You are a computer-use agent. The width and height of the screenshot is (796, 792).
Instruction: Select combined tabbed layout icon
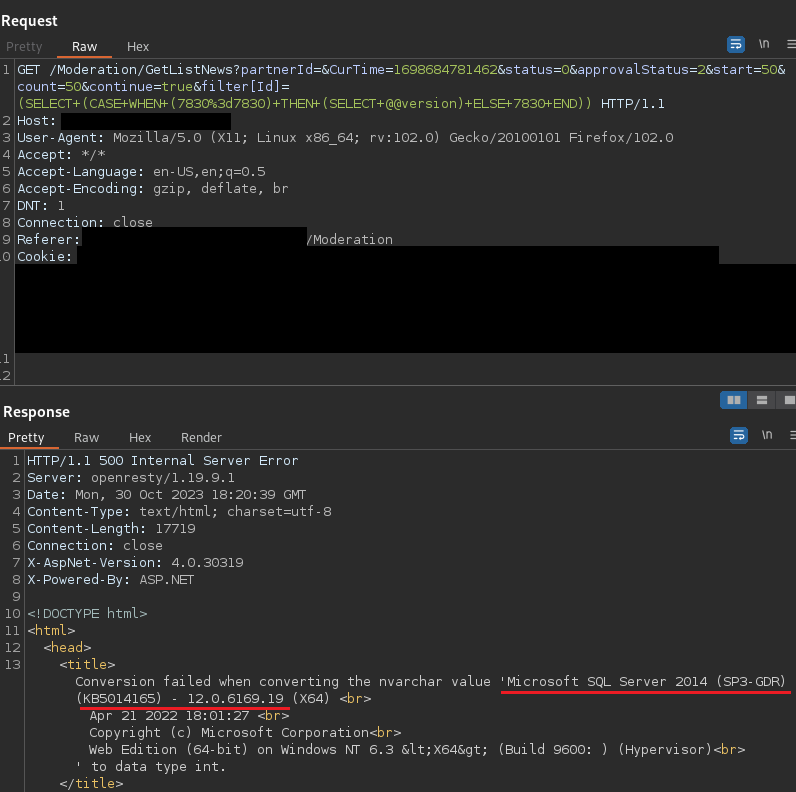click(788, 400)
